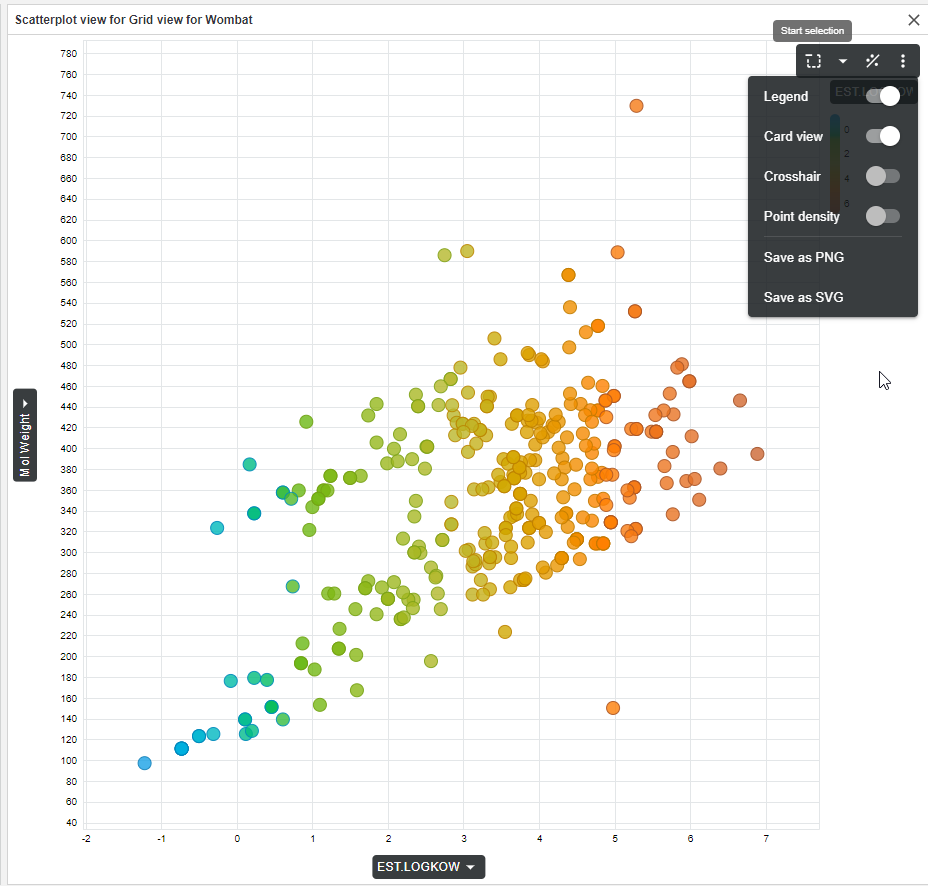Activate the Start selection rectangle tool
This screenshot has height=886, width=928.
[814, 61]
